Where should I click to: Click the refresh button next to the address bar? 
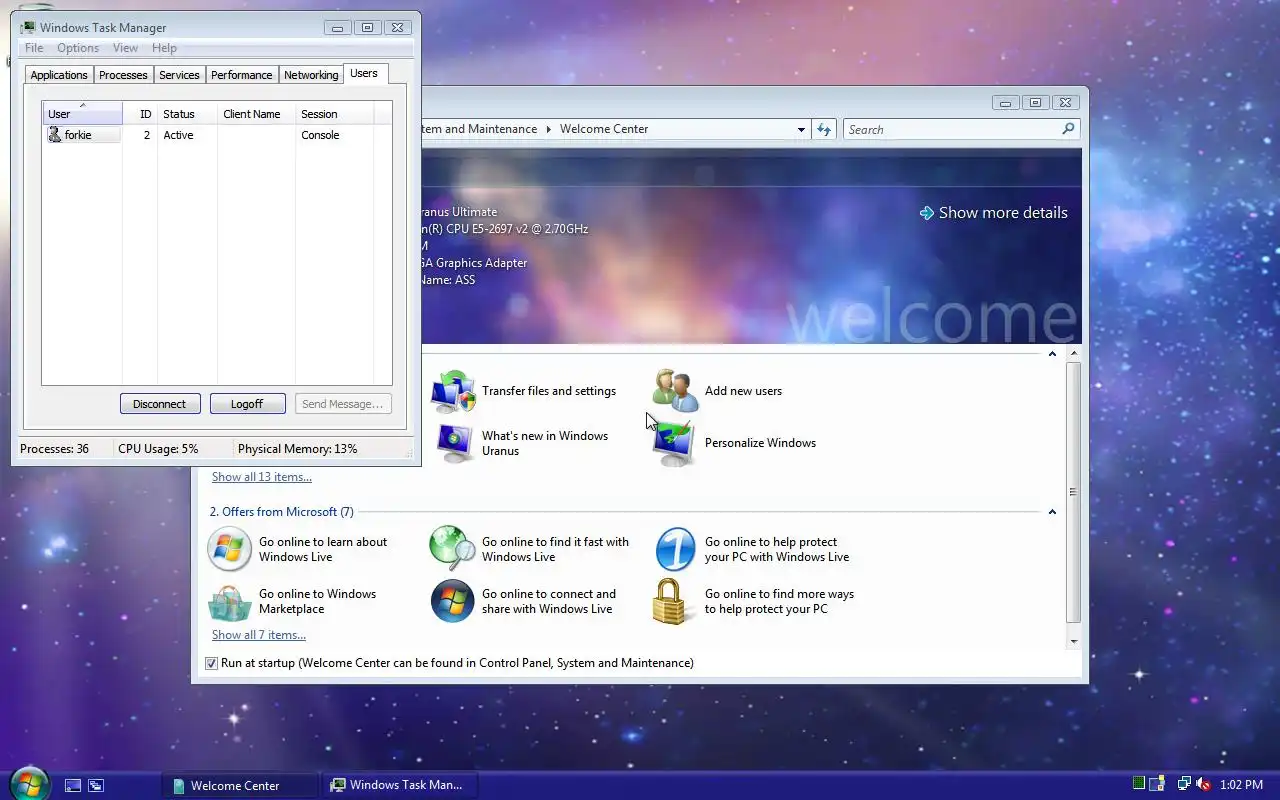click(824, 129)
